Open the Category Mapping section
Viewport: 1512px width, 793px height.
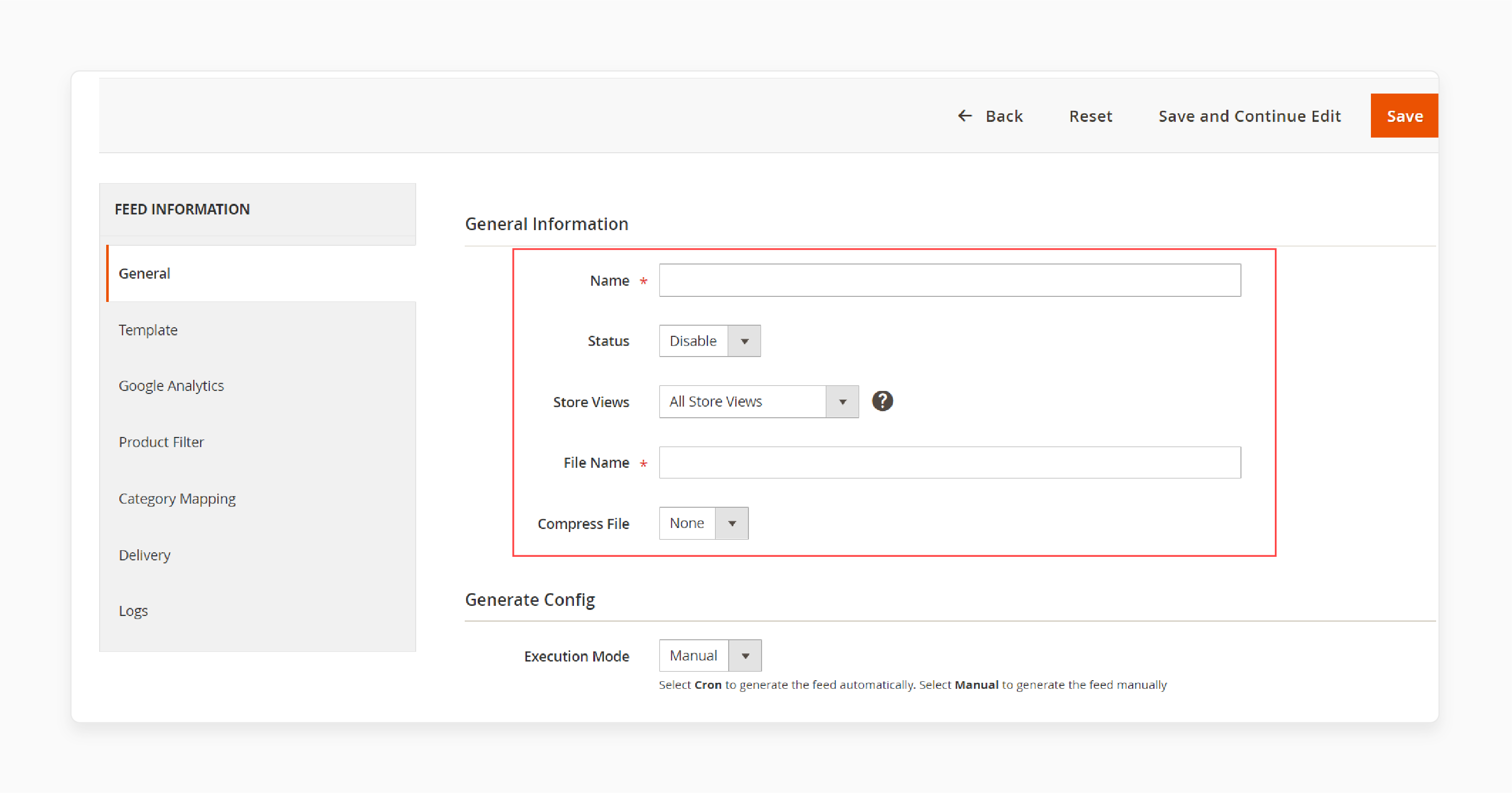pyautogui.click(x=177, y=497)
